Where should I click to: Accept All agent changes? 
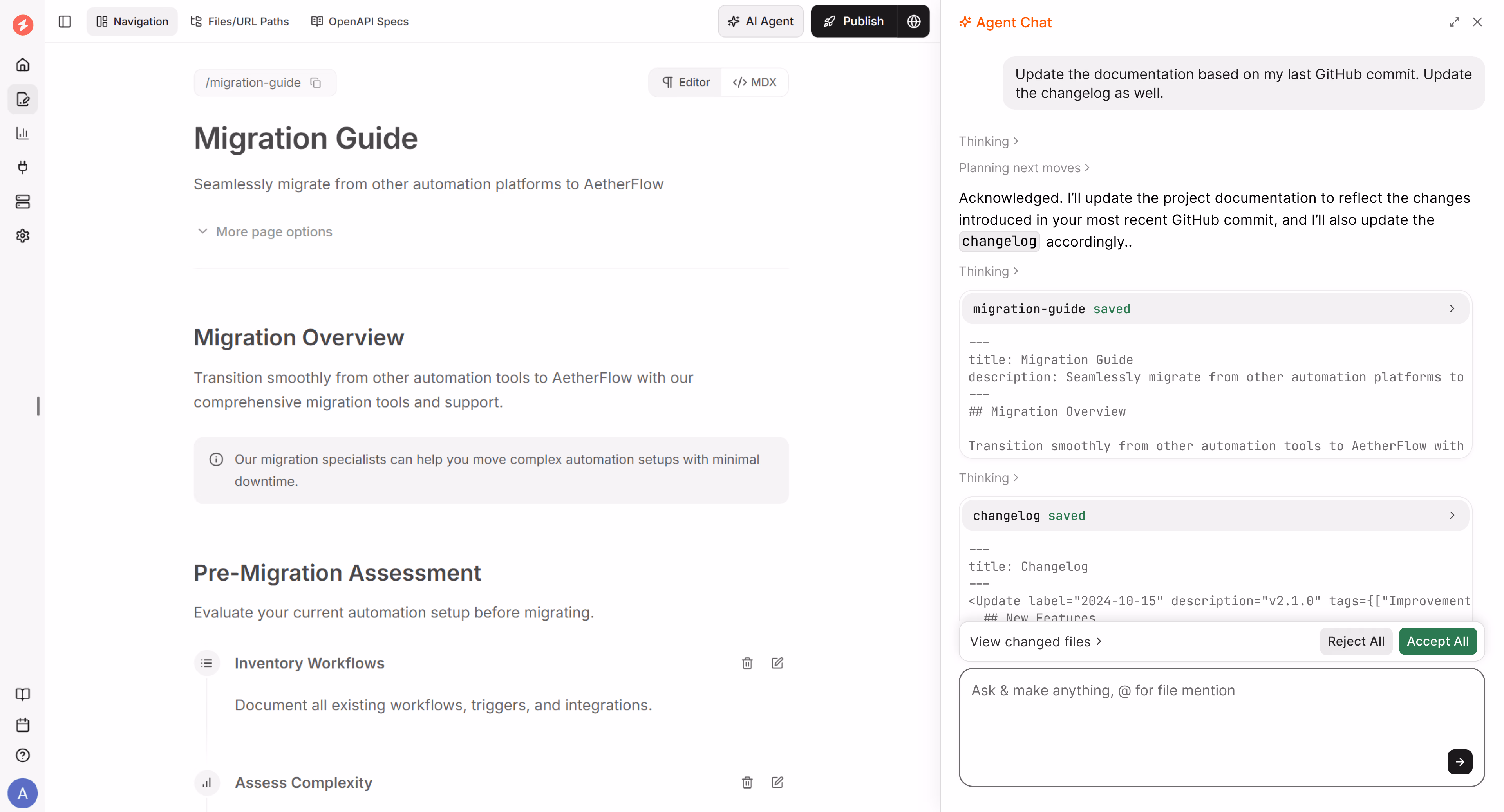pos(1437,642)
